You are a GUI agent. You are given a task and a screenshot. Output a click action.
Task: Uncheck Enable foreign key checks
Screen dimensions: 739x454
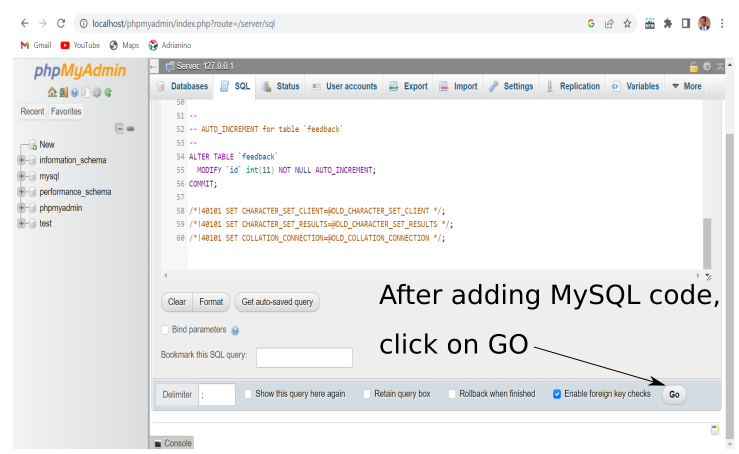point(557,394)
